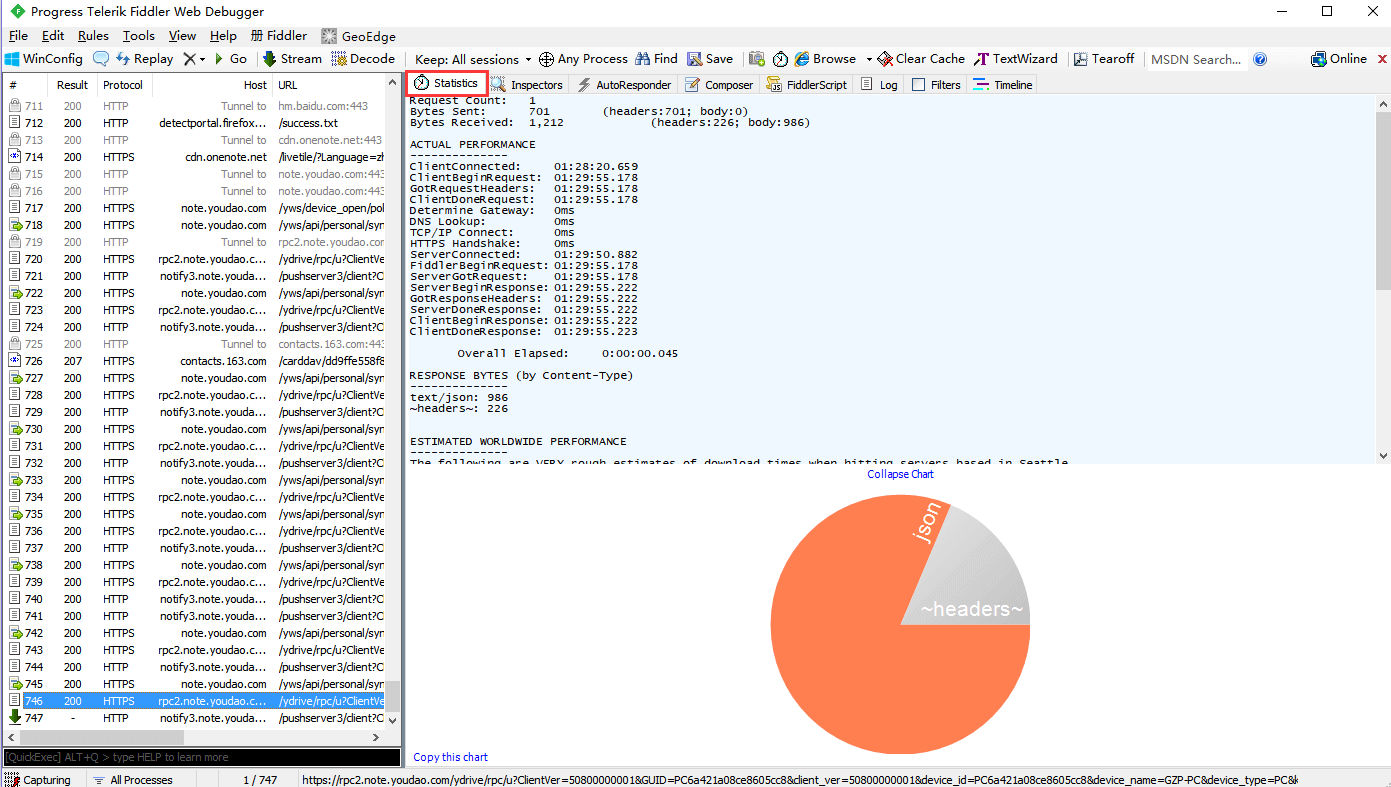This screenshot has height=787, width=1391.
Task: Open the View menu
Action: (183, 36)
